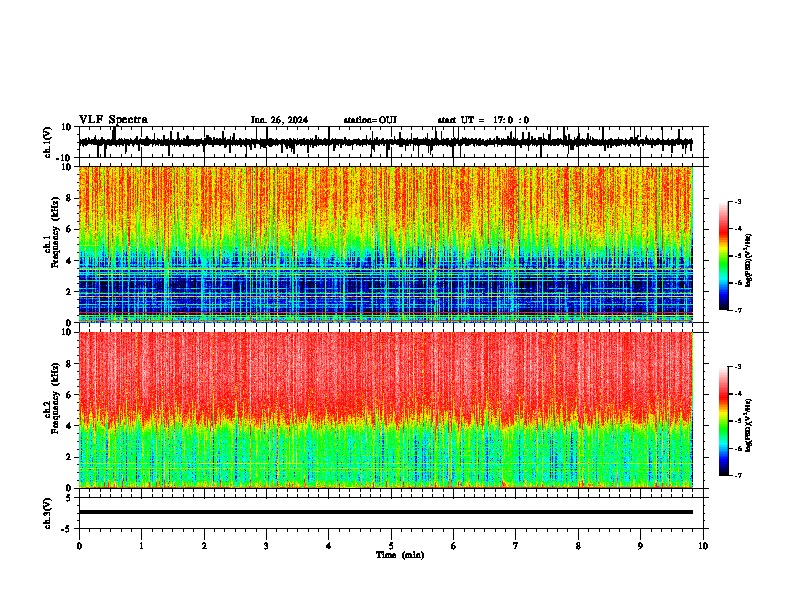Click the time axis tick label "3"

coord(266,546)
